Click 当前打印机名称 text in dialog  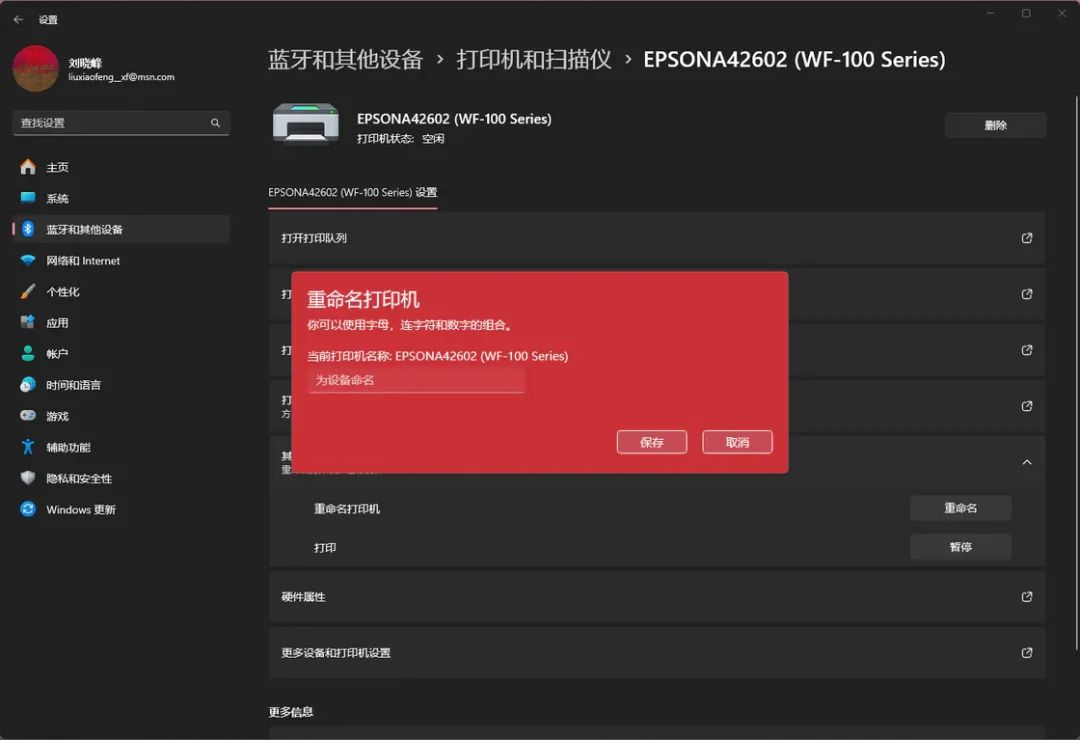pyautogui.click(x=437, y=356)
